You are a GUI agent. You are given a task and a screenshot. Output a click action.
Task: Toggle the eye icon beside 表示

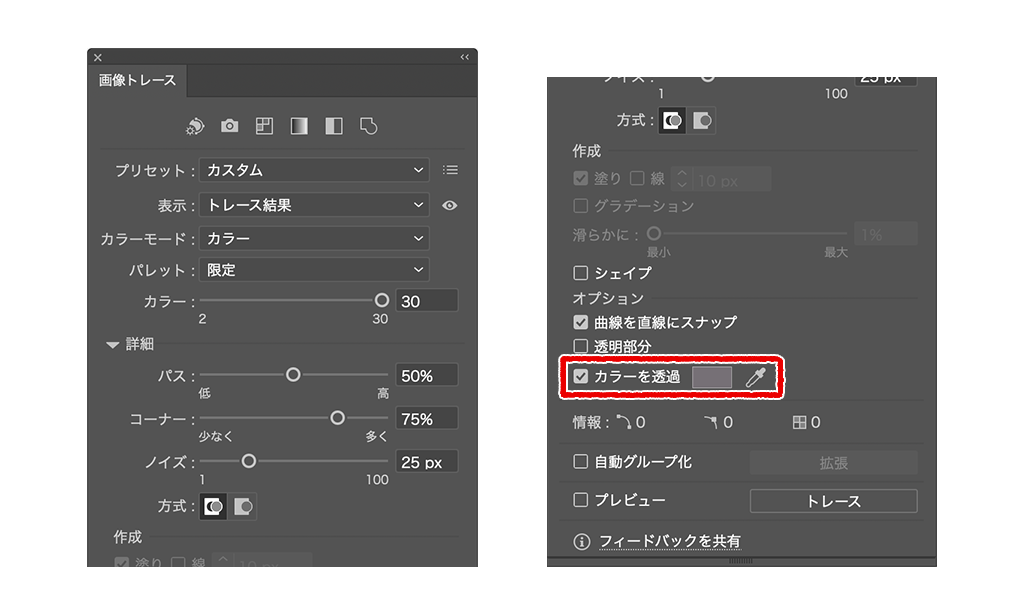click(449, 206)
